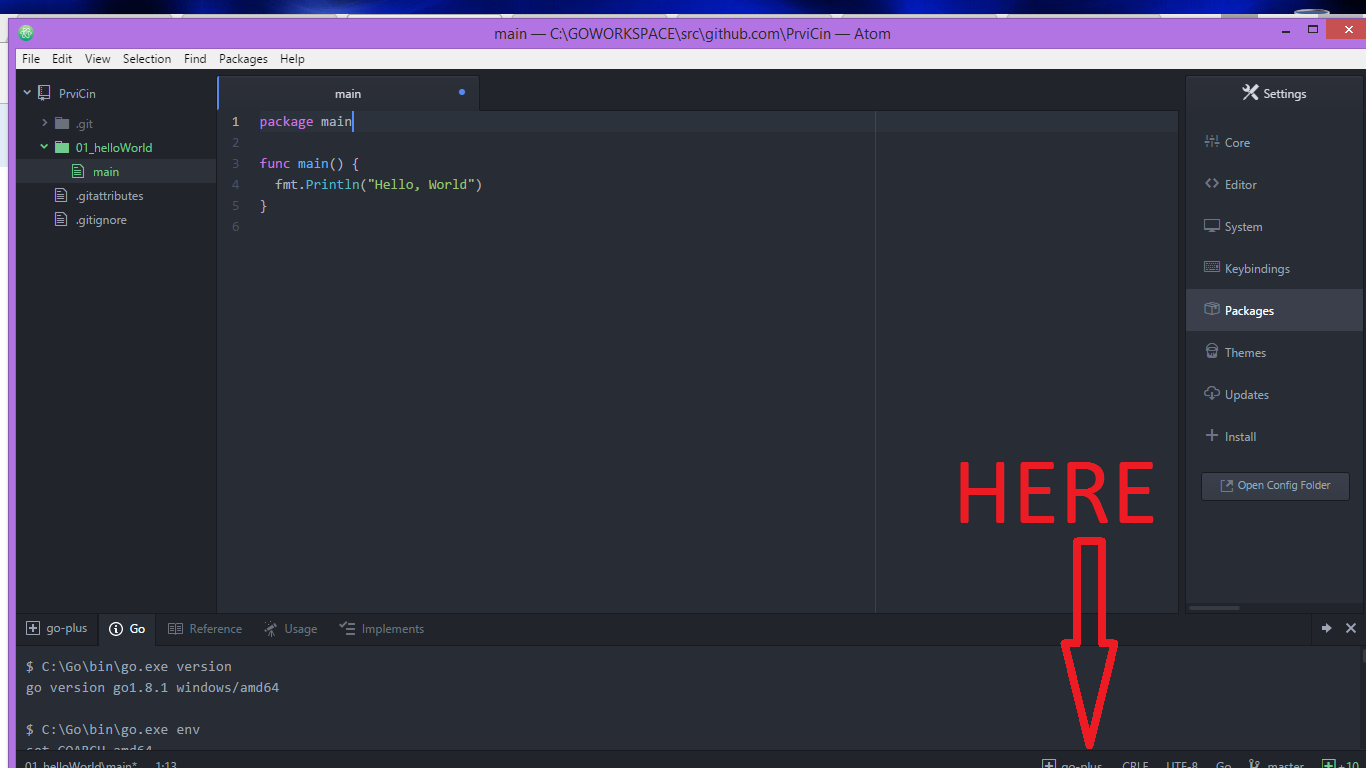This screenshot has width=1366, height=768.
Task: Click the panel arrow icon beside close
Action: click(1326, 628)
